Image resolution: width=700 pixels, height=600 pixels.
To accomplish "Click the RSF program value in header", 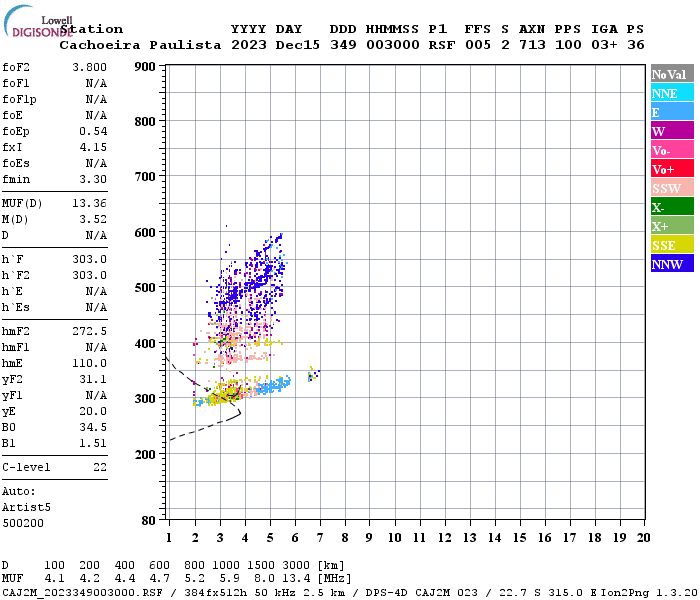I will click(442, 45).
